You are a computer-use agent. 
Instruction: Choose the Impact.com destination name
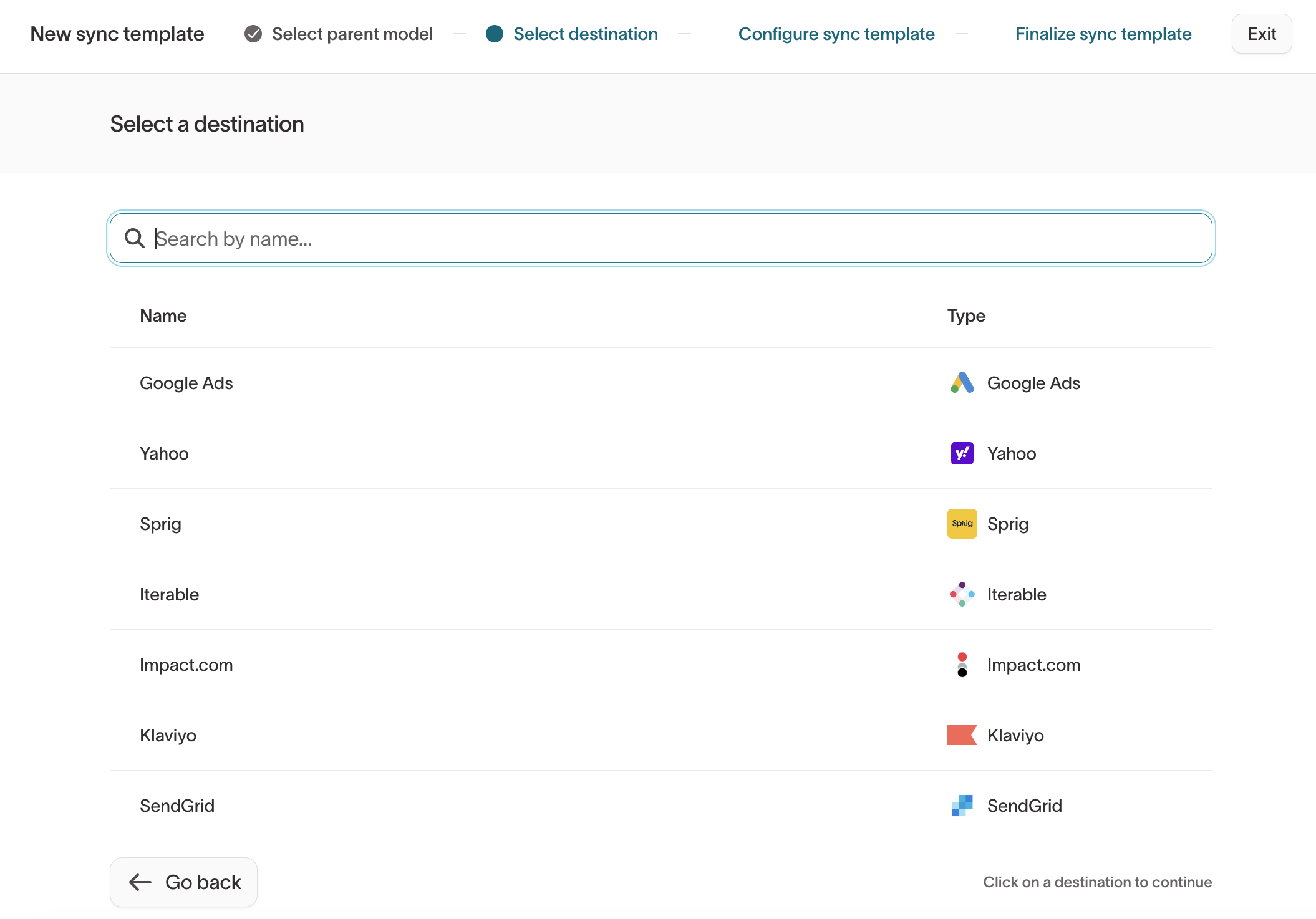point(186,665)
